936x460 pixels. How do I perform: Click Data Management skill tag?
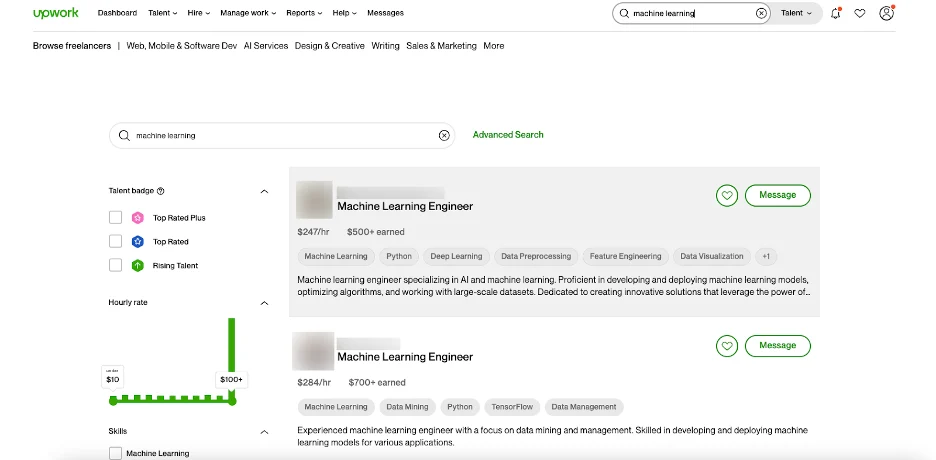584,407
